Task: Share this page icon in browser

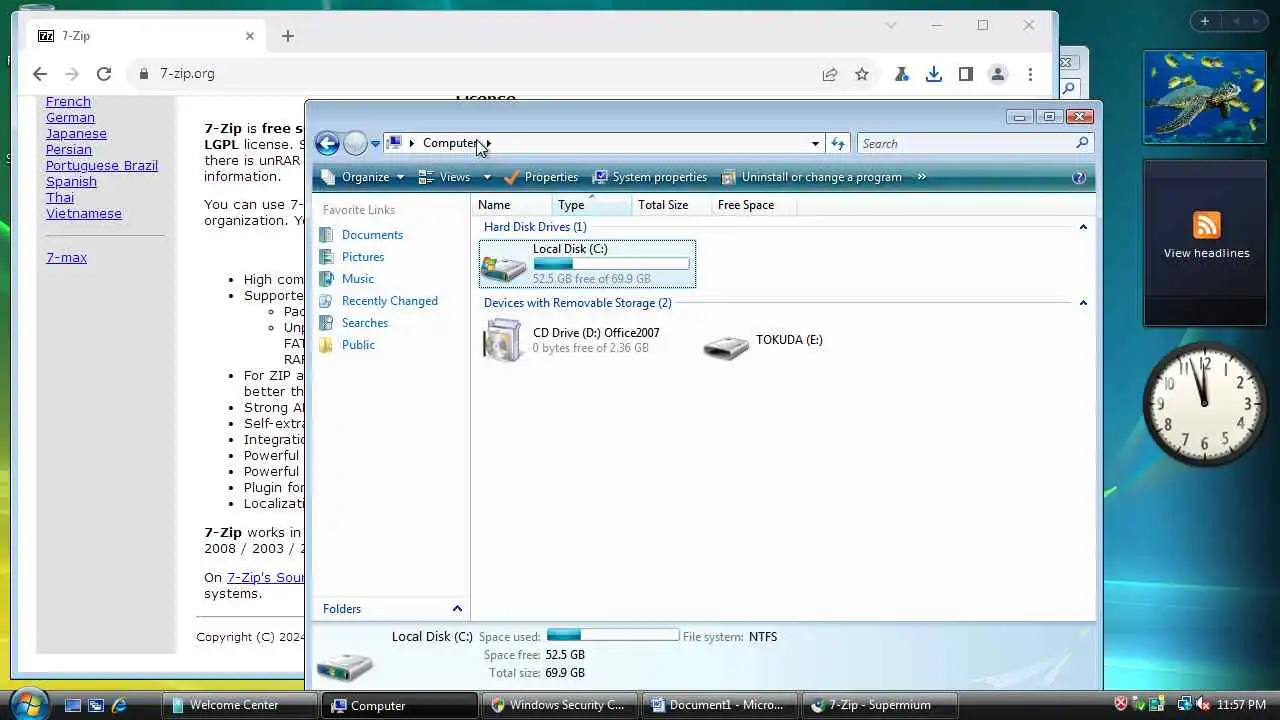Action: [829, 74]
